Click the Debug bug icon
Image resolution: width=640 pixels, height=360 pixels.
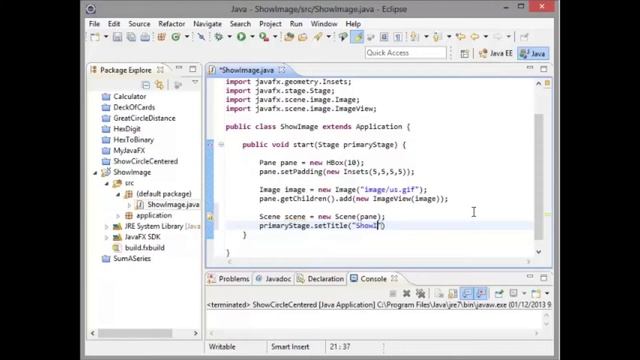tap(219, 37)
